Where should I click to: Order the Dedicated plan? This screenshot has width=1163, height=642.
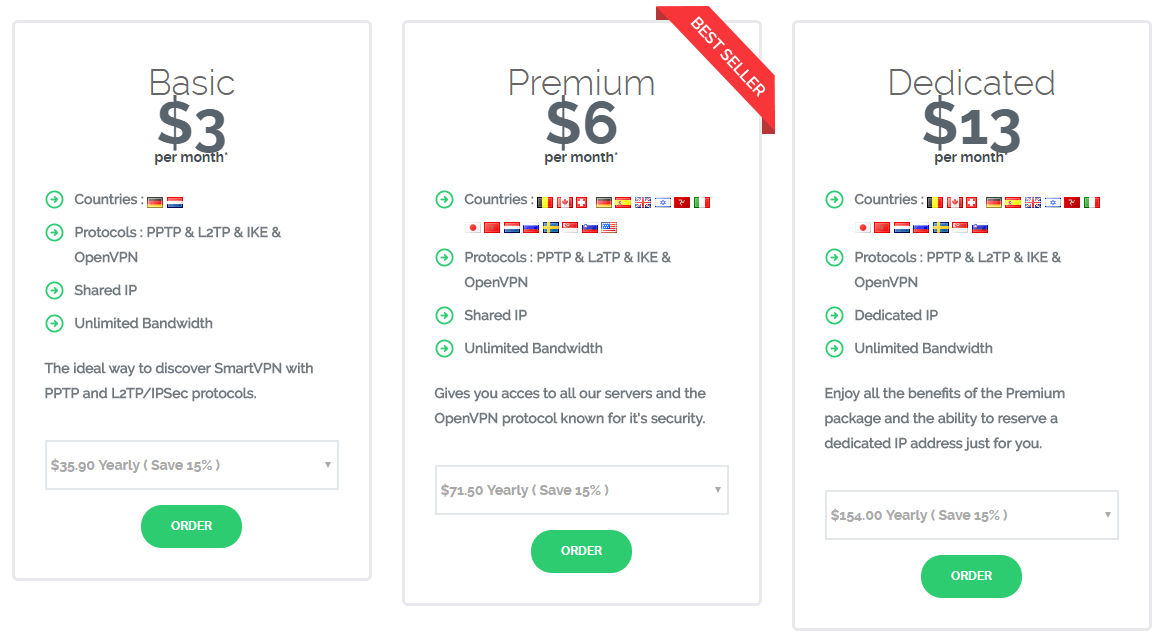tap(972, 577)
